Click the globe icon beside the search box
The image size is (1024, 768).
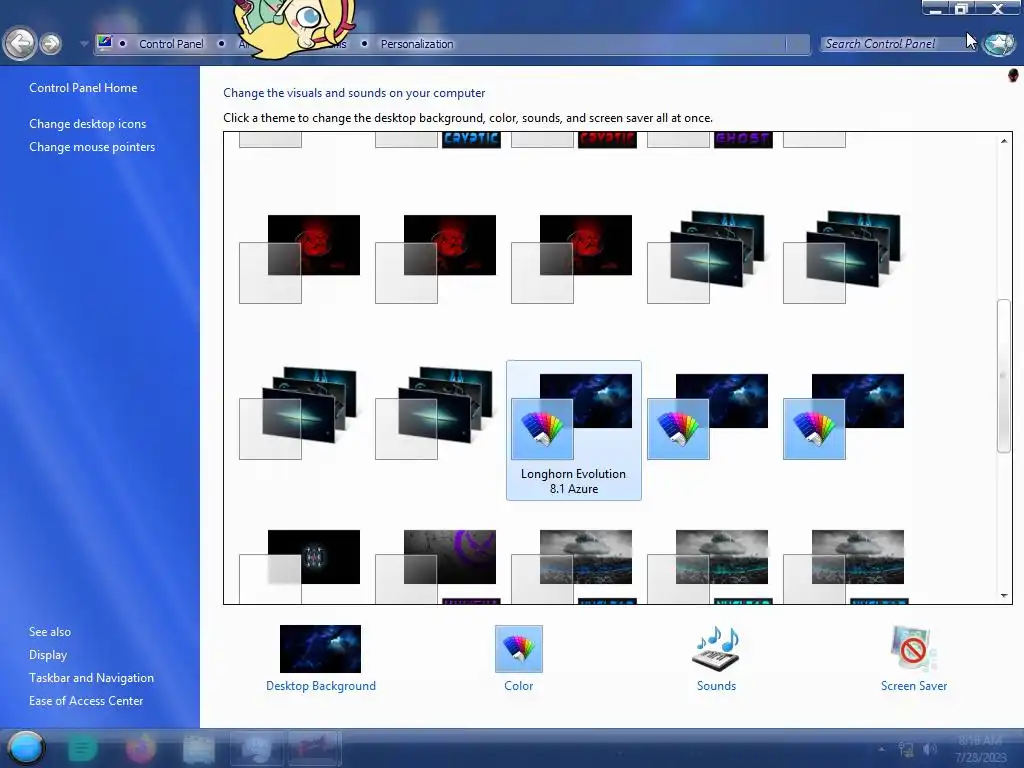click(x=999, y=44)
